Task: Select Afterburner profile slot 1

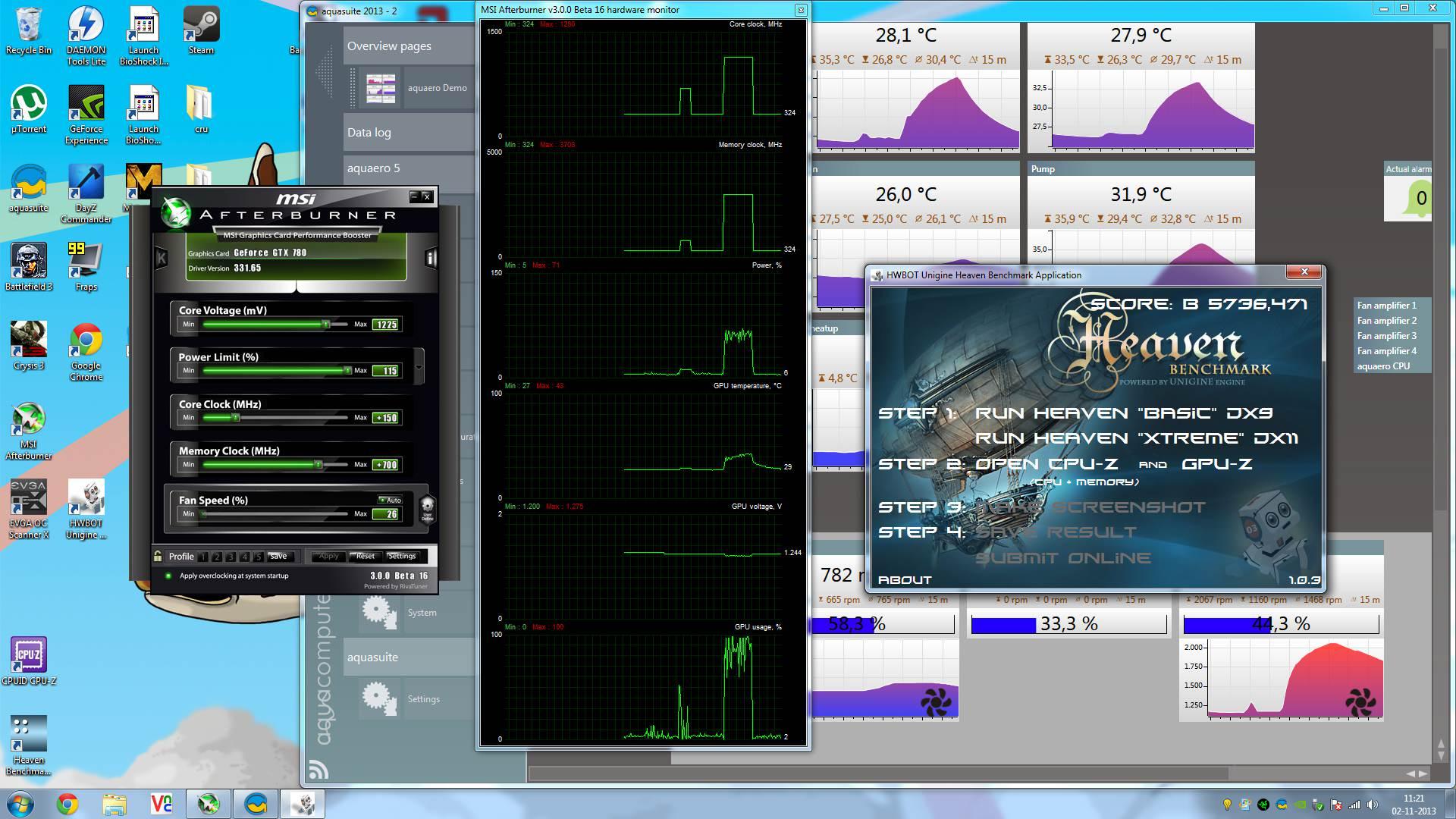Action: [202, 557]
